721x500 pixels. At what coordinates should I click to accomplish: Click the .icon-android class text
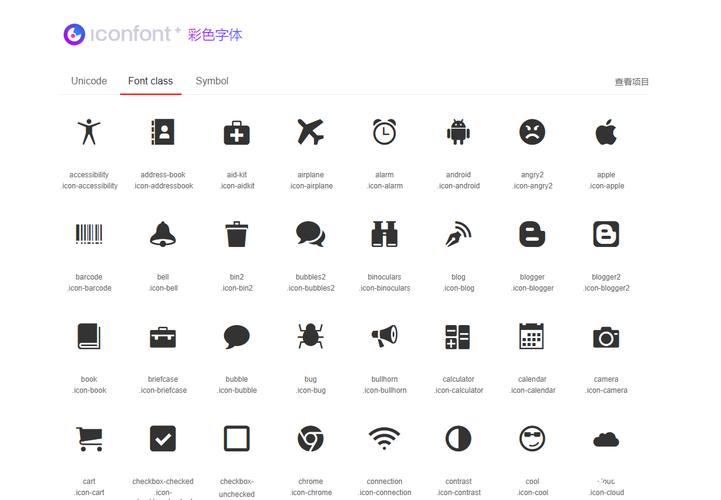tap(458, 186)
